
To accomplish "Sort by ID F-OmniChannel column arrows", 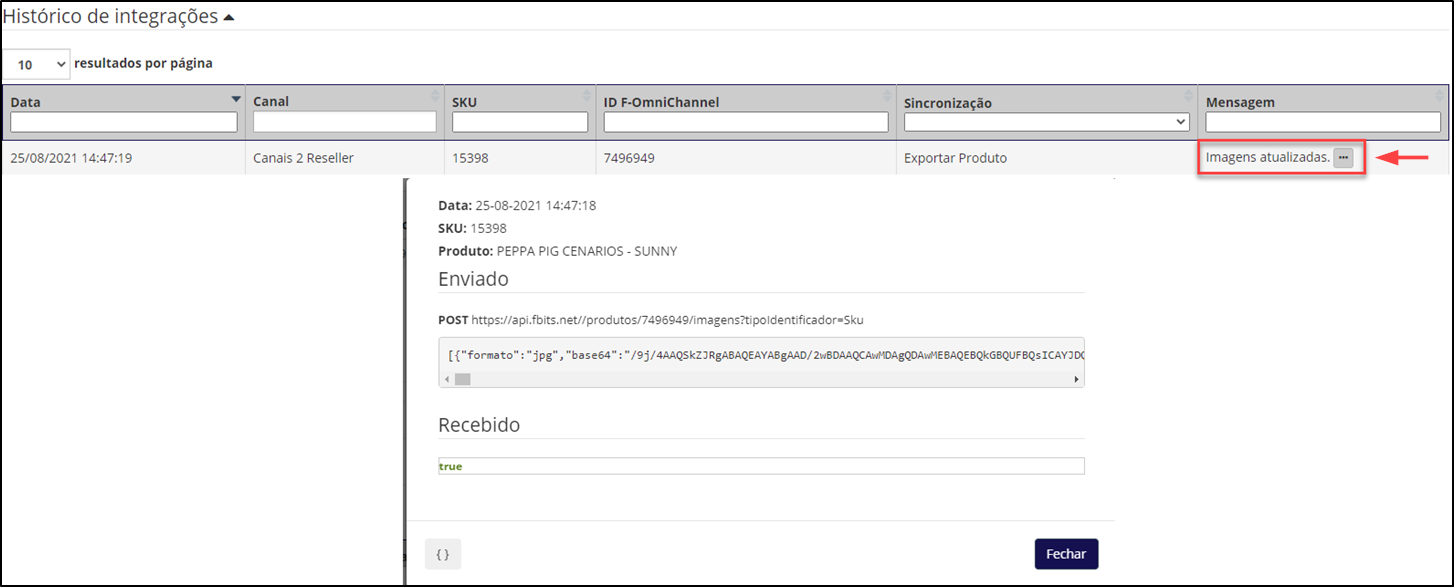I will point(887,96).
